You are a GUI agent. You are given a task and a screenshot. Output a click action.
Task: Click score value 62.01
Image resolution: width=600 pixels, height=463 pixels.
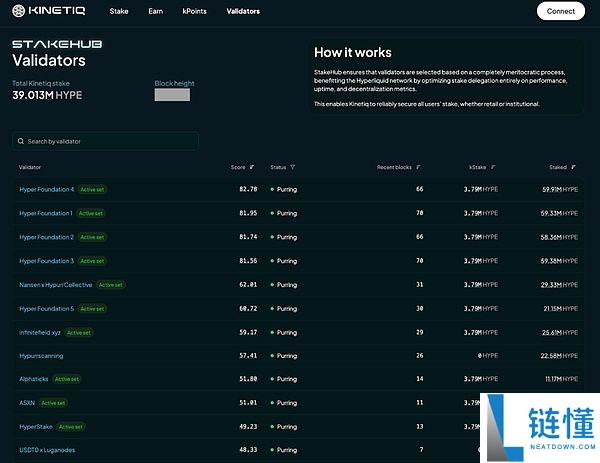[x=248, y=284]
